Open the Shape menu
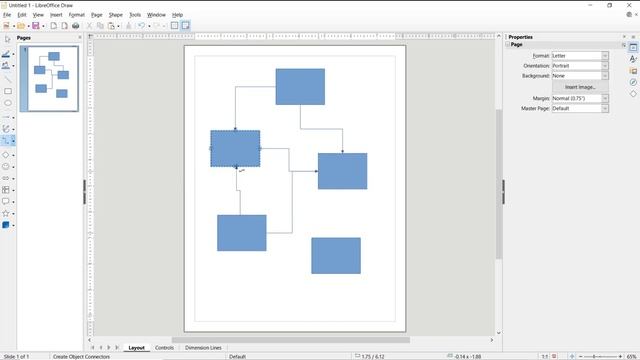Screen dimensions: 640x360 click(x=116, y=15)
